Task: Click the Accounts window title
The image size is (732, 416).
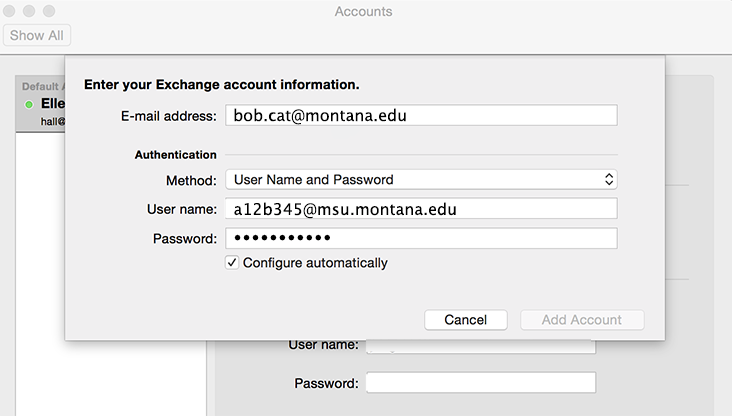Action: [363, 12]
